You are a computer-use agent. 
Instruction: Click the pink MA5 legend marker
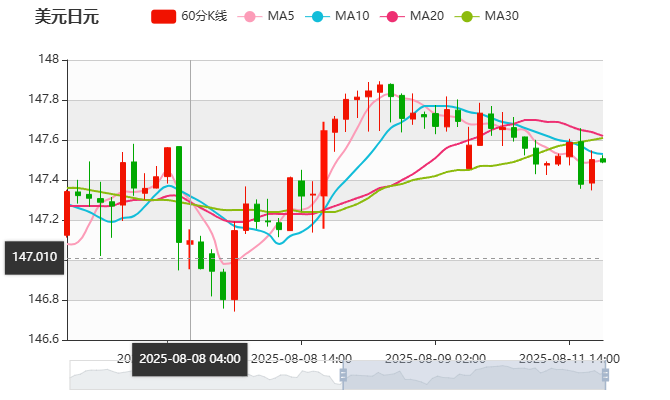(249, 16)
